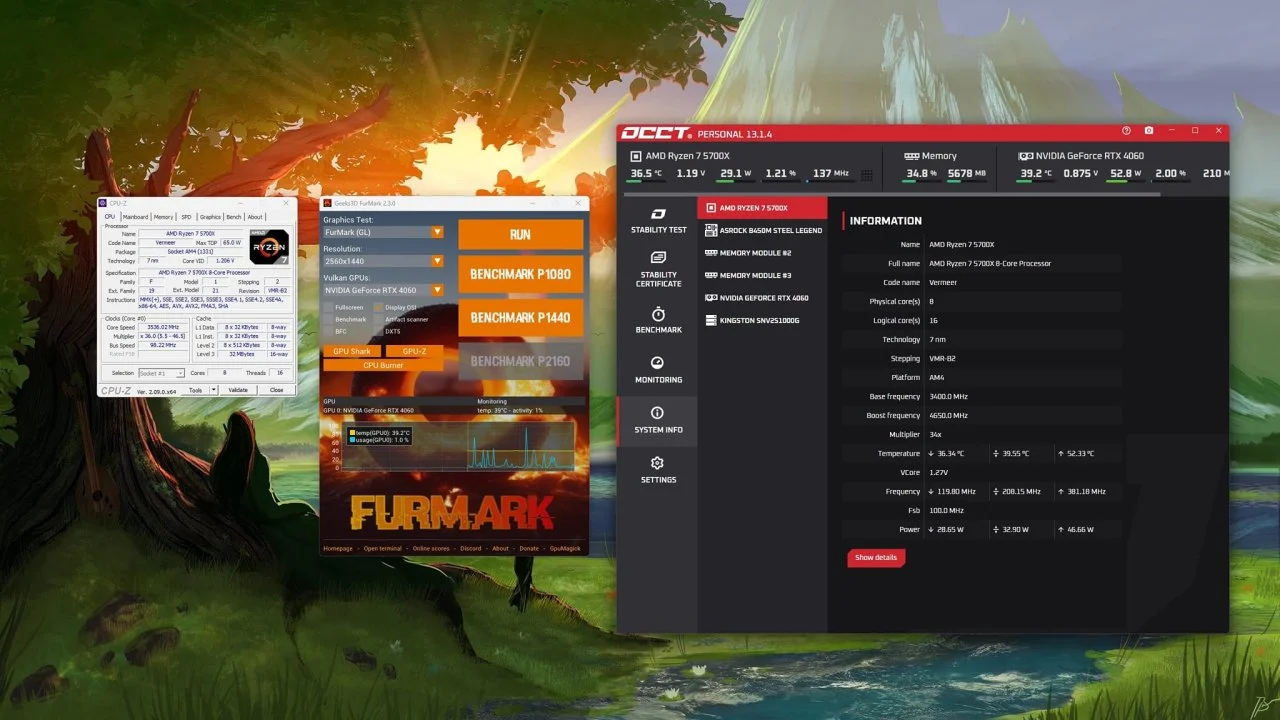Open the Tools dropdown arrow in CPU-Z
Image resolution: width=1280 pixels, height=720 pixels.
(x=214, y=390)
